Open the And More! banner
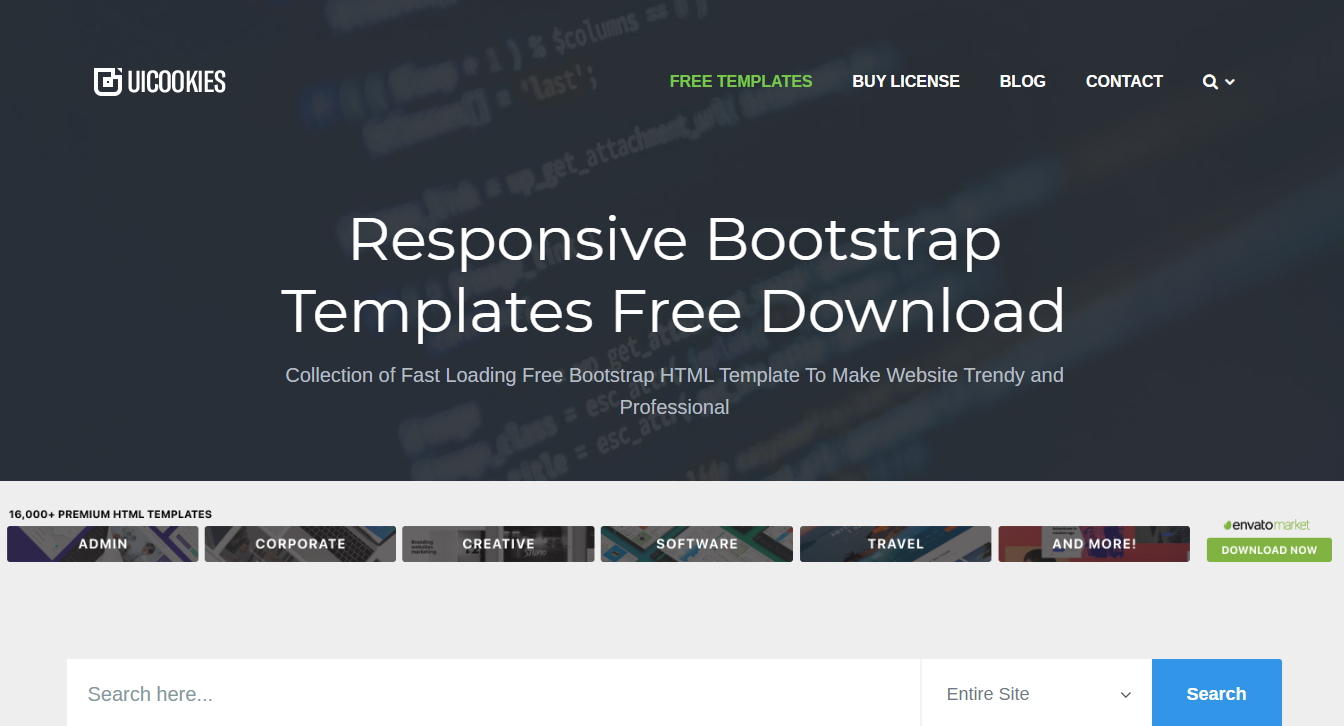 (1094, 544)
